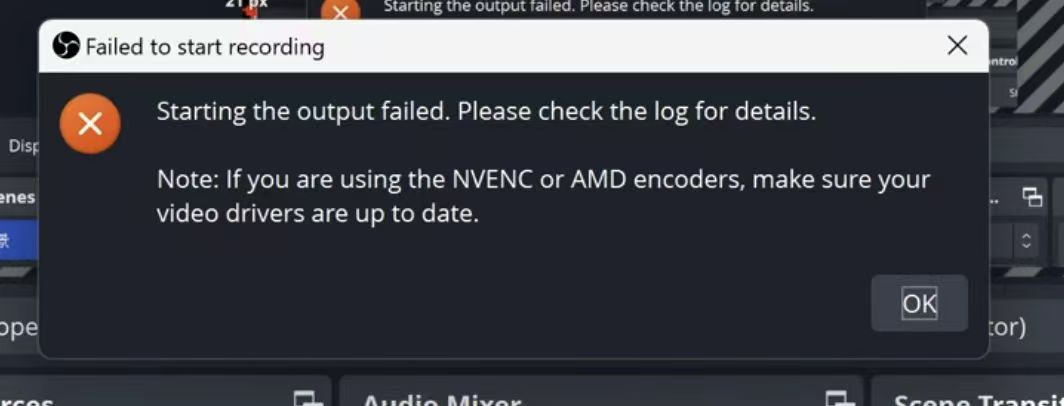This screenshot has width=1064, height=406.
Task: Click the NVENC or AMD encoders note
Action: coord(543,196)
